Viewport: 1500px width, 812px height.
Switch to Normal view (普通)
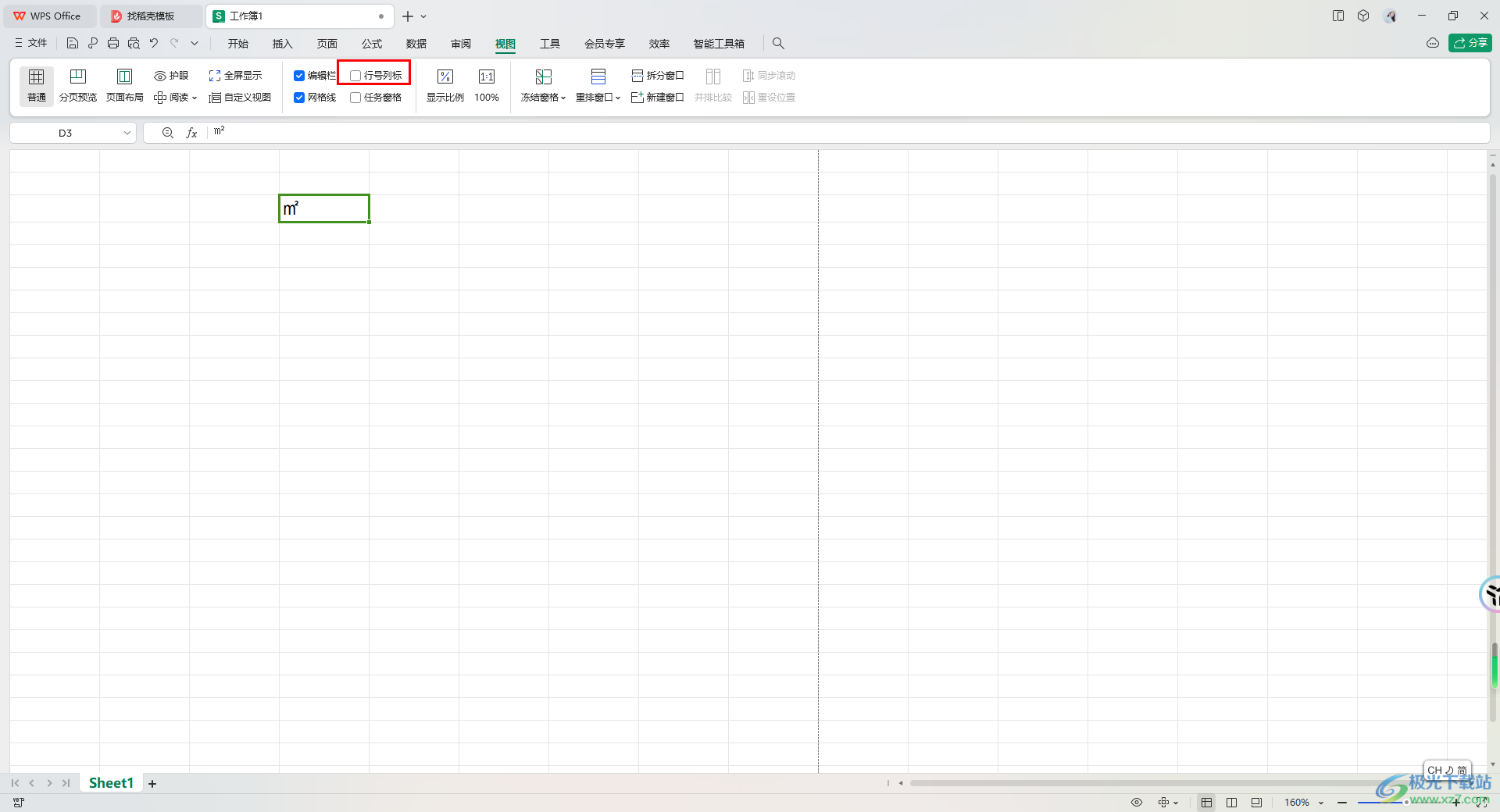[x=37, y=86]
